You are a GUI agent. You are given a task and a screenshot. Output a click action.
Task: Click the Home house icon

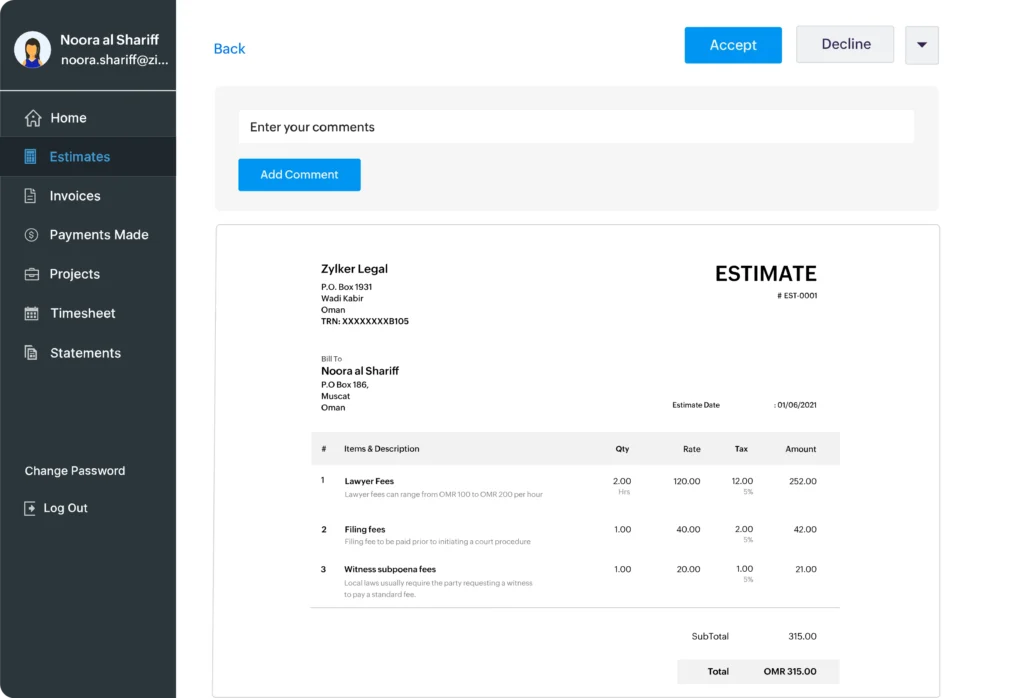[x=33, y=118]
